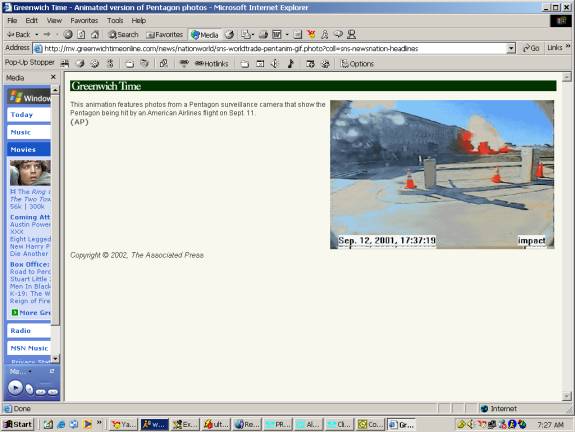Undock the media player pop-out icon

point(52,371)
